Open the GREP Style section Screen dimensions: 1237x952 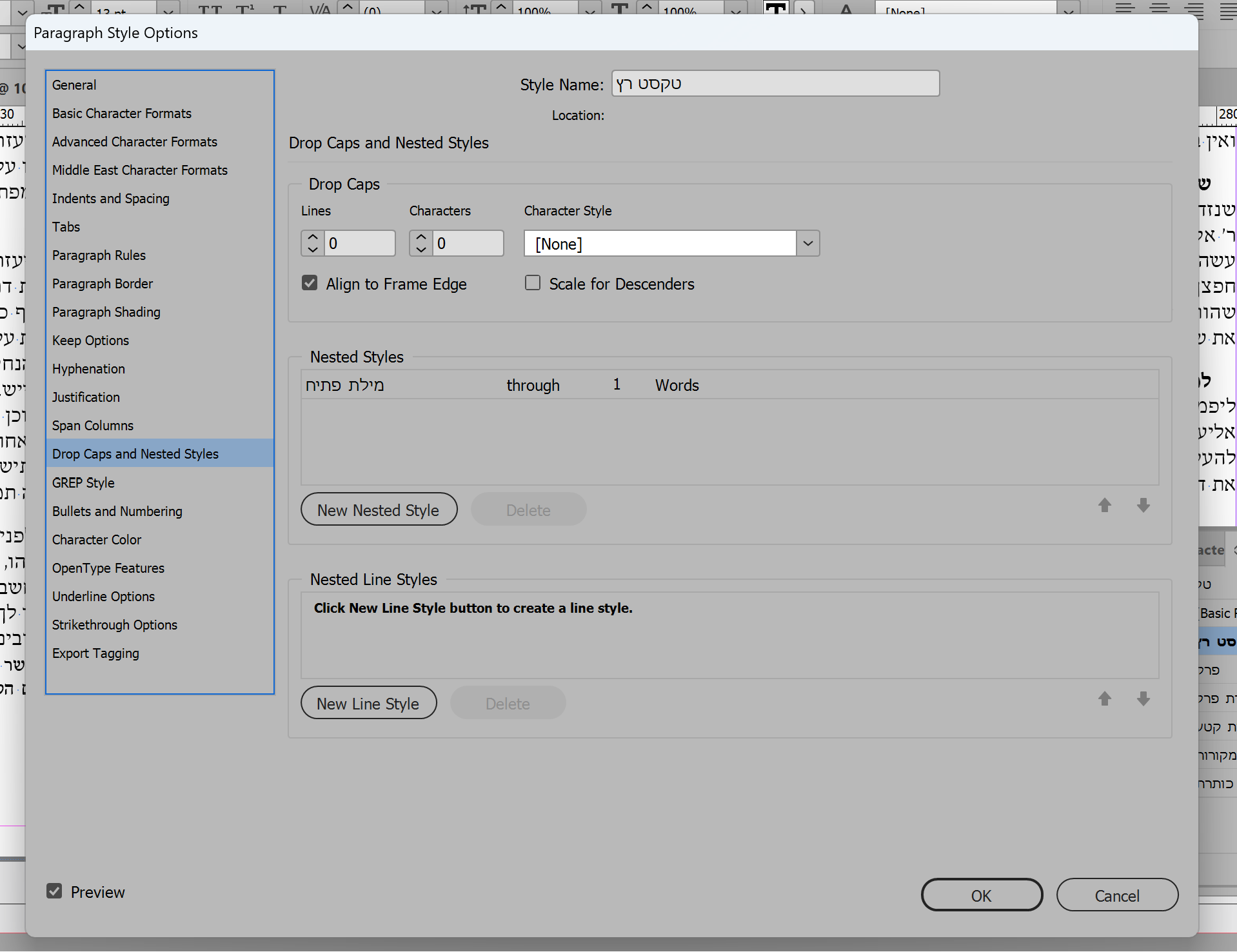tap(160, 483)
